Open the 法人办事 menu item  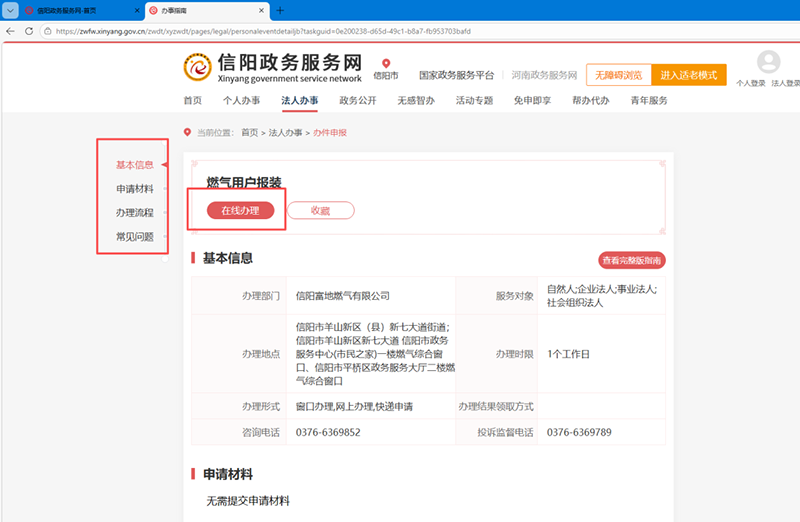(299, 101)
